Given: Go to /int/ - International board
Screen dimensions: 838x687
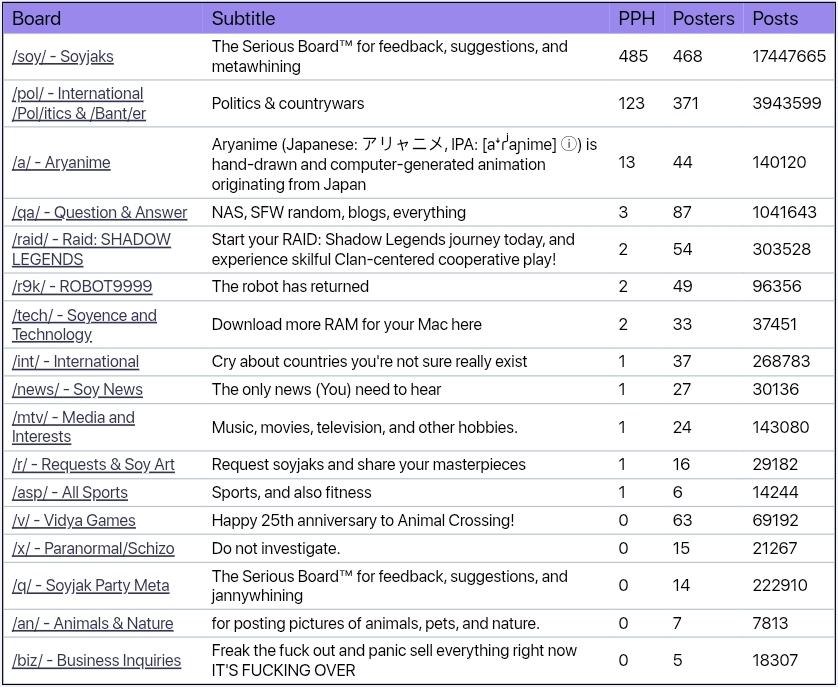Looking at the screenshot, I should 75,361.
